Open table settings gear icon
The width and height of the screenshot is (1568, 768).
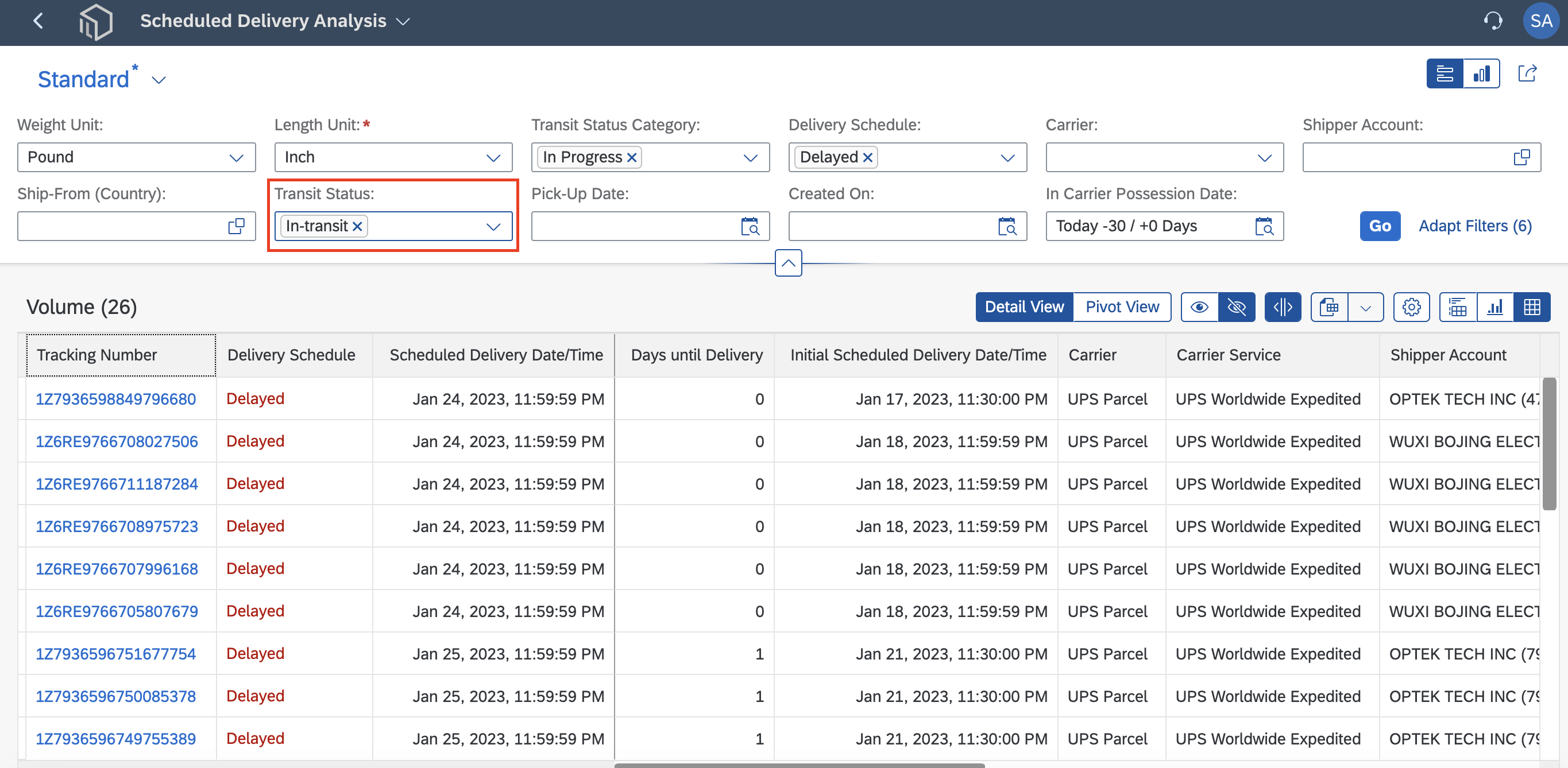pyautogui.click(x=1411, y=307)
